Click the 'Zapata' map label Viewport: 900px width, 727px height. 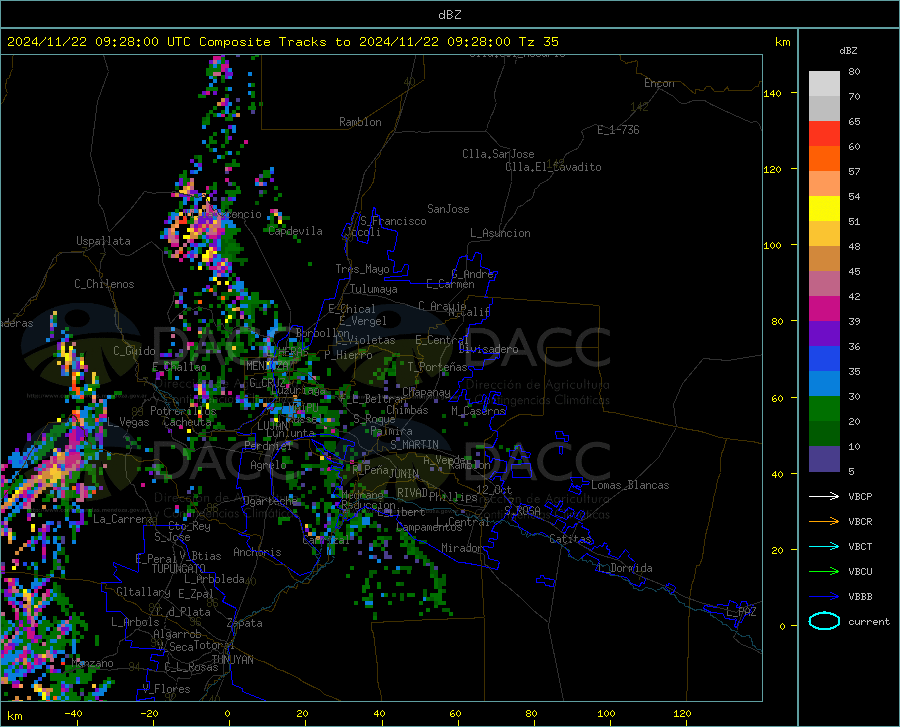[x=245, y=623]
